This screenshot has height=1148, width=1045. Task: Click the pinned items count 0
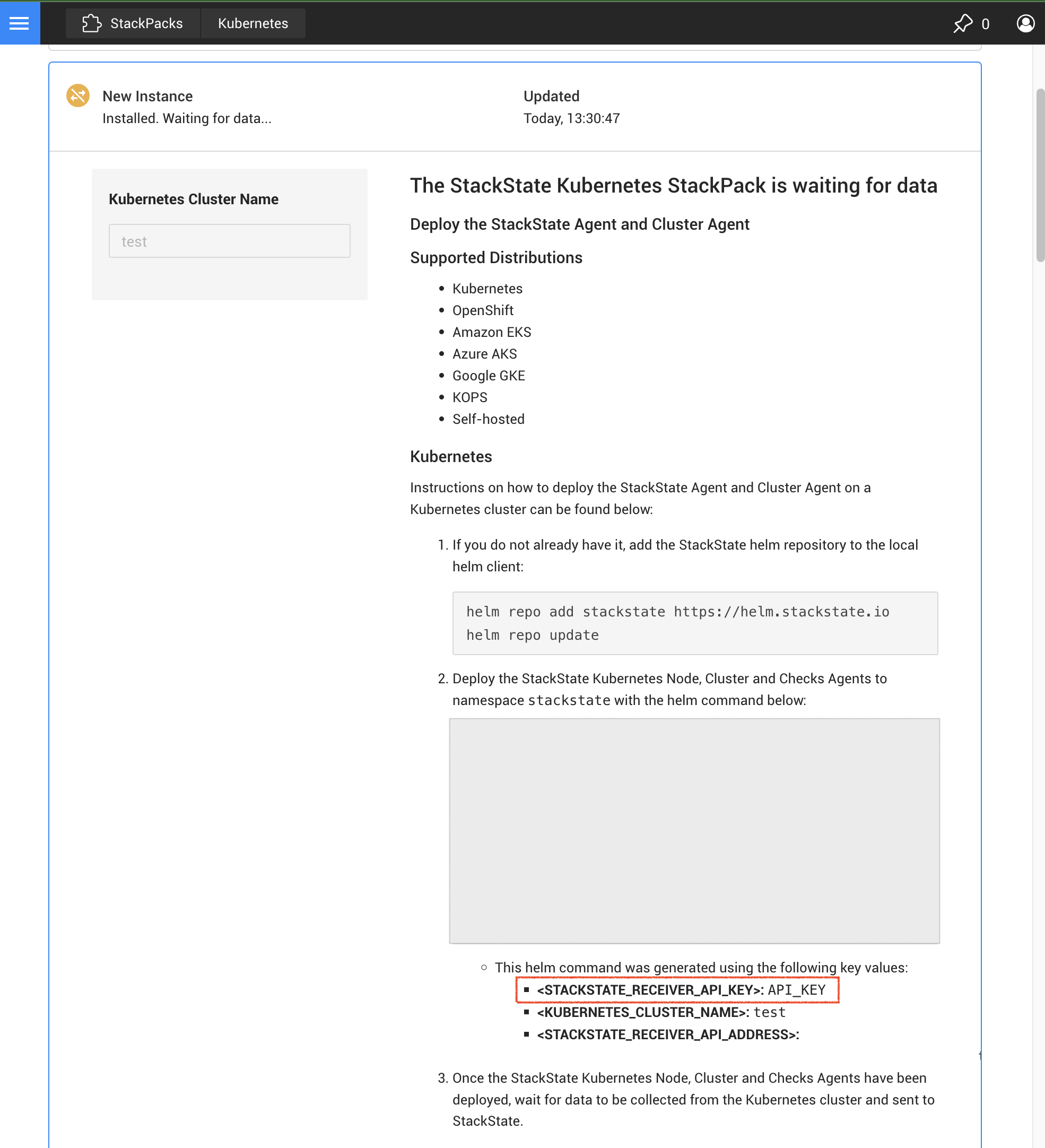[985, 24]
